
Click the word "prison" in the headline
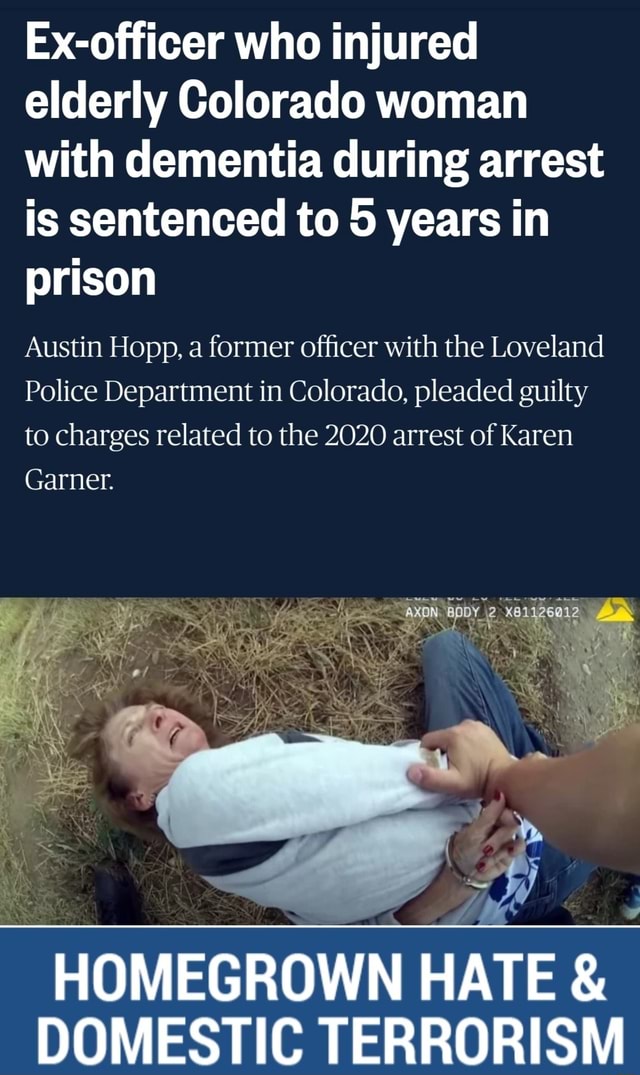[90, 280]
